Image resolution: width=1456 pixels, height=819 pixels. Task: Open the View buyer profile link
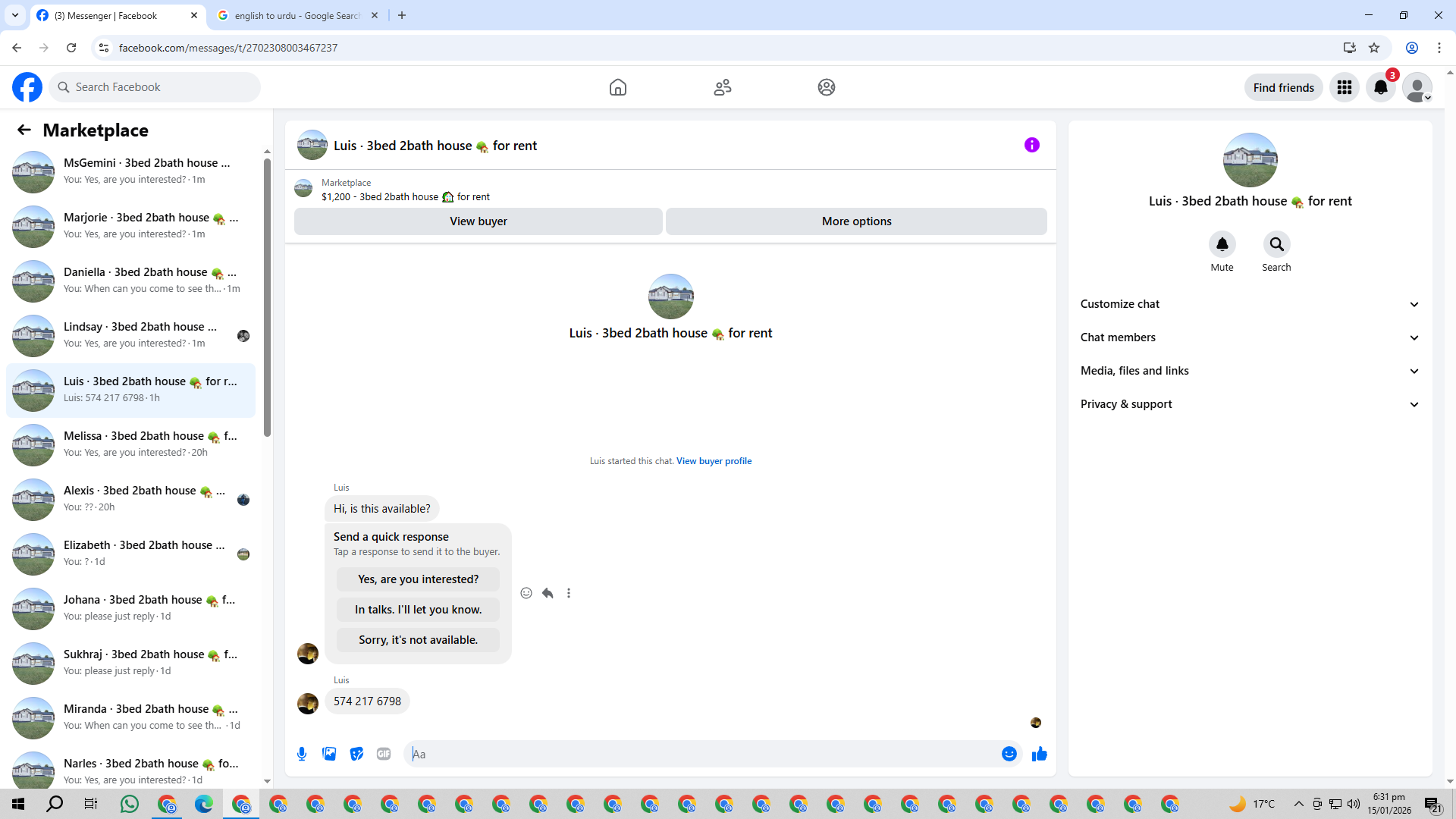tap(714, 461)
